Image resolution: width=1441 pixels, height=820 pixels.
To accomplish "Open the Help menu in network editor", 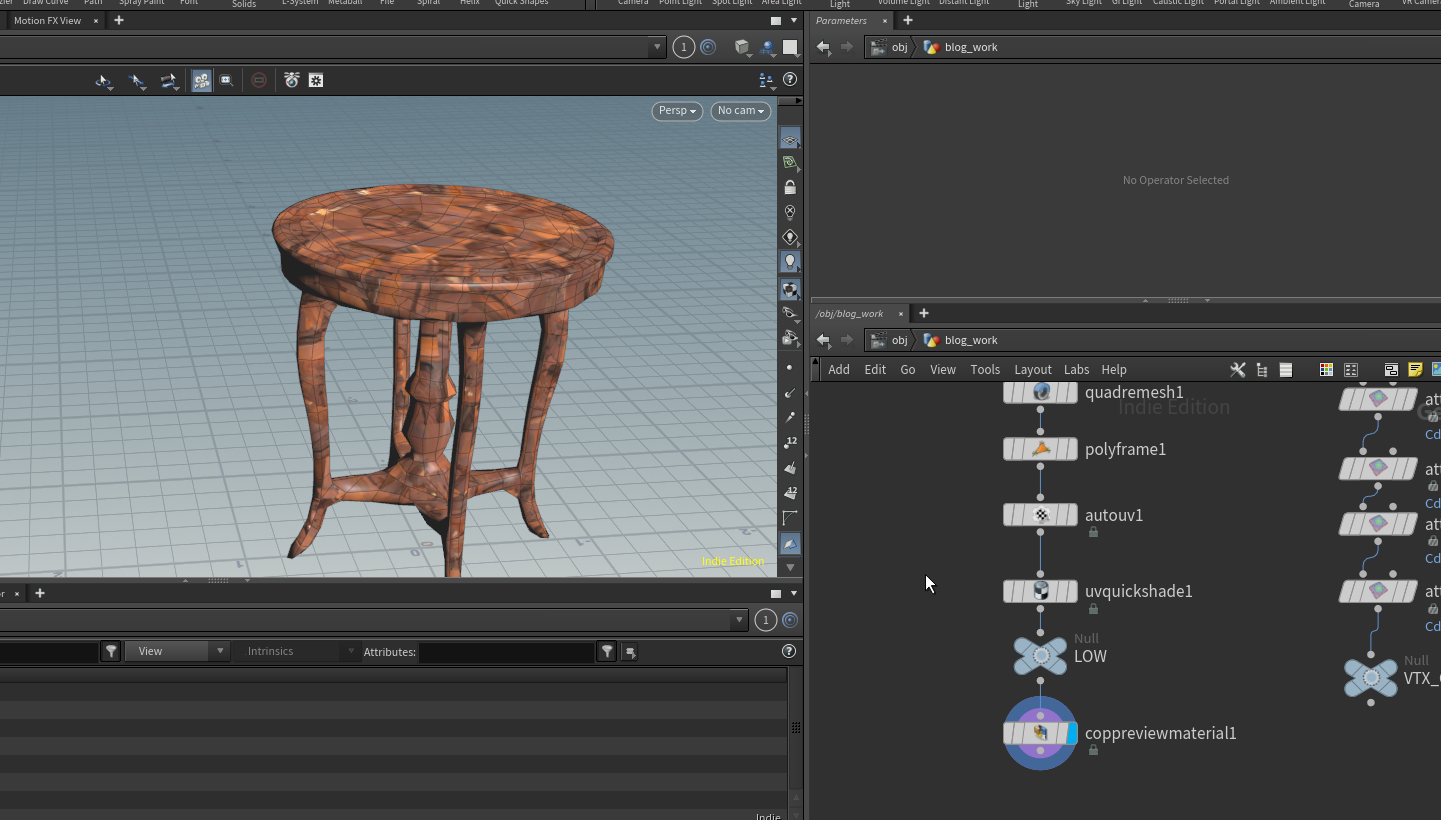I will (1114, 370).
